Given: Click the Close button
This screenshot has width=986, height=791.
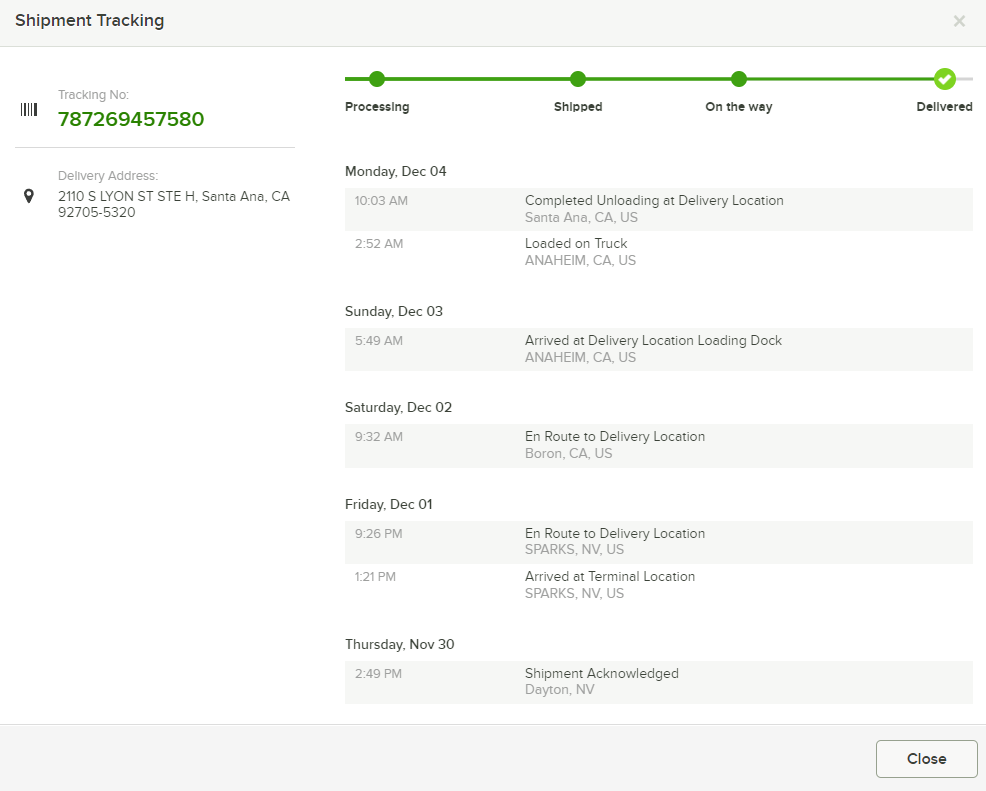Looking at the screenshot, I should (x=926, y=759).
